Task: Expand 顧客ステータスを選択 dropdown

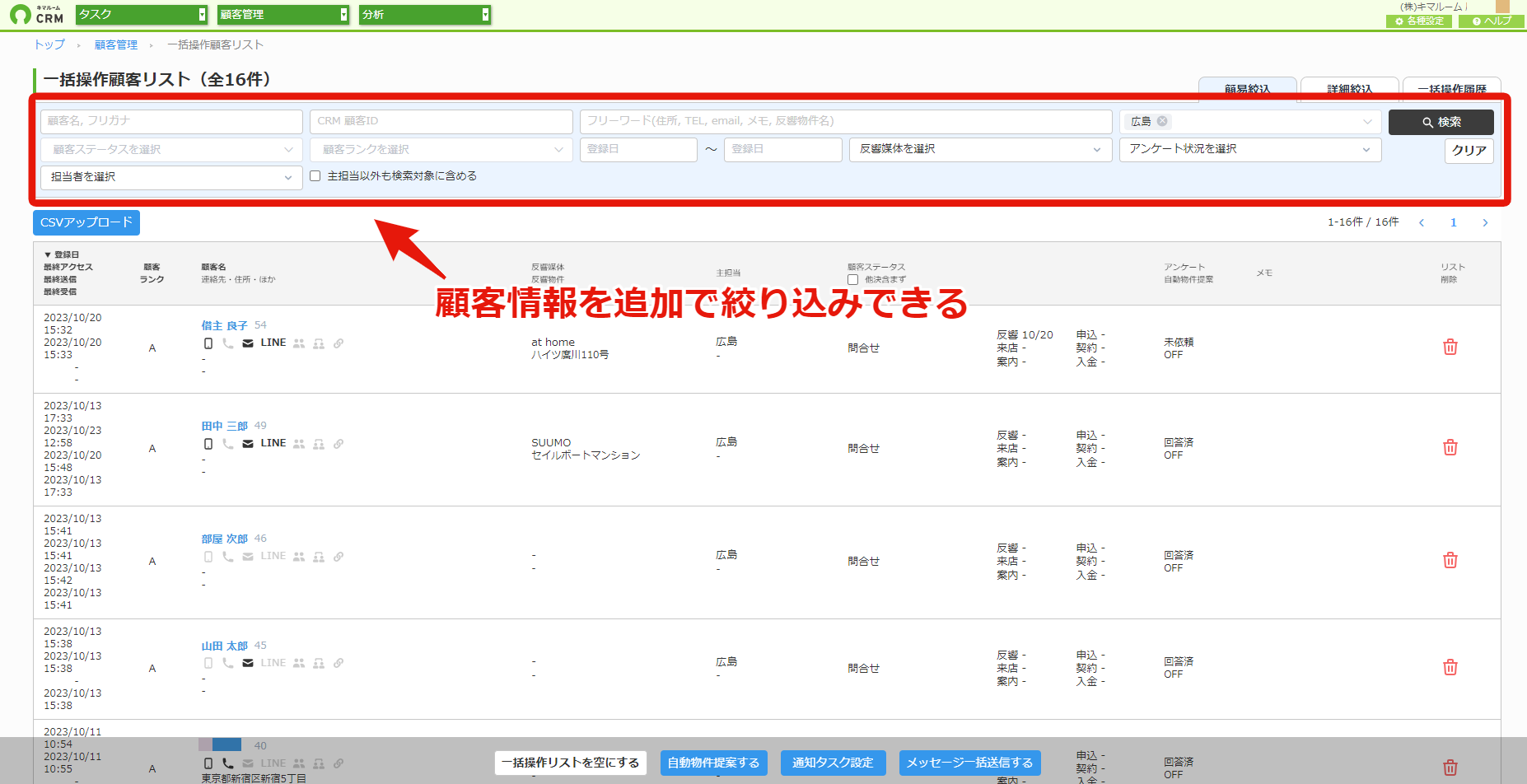Action: click(x=171, y=150)
